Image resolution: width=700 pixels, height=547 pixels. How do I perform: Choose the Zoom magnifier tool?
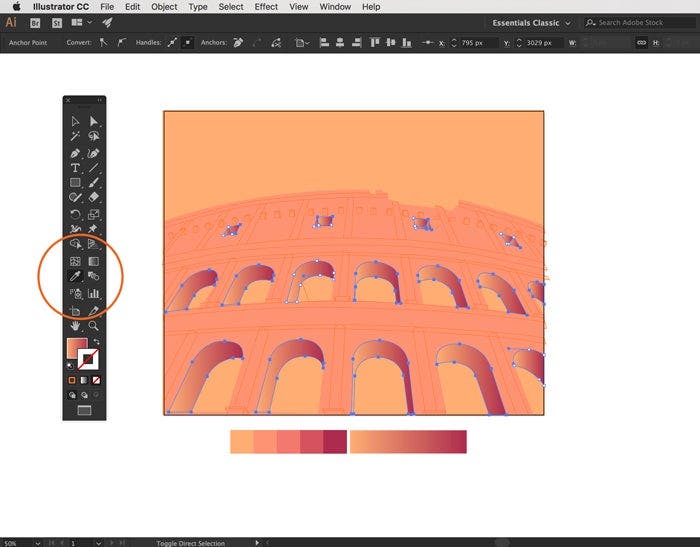pyautogui.click(x=94, y=326)
